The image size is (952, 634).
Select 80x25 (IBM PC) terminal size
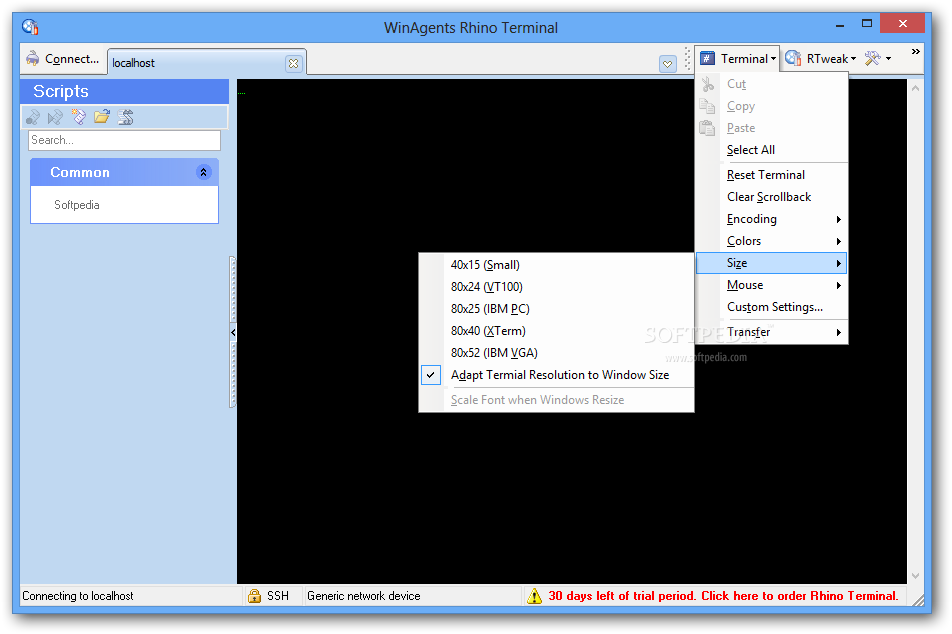click(556, 309)
